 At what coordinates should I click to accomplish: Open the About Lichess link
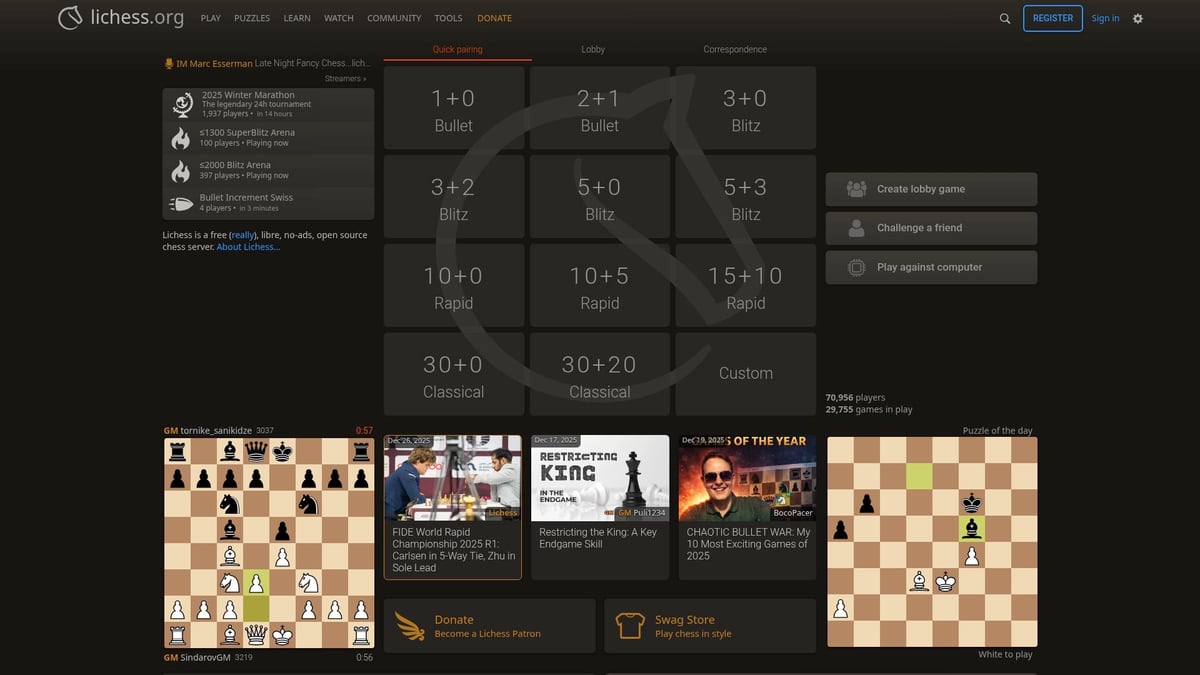(x=247, y=247)
